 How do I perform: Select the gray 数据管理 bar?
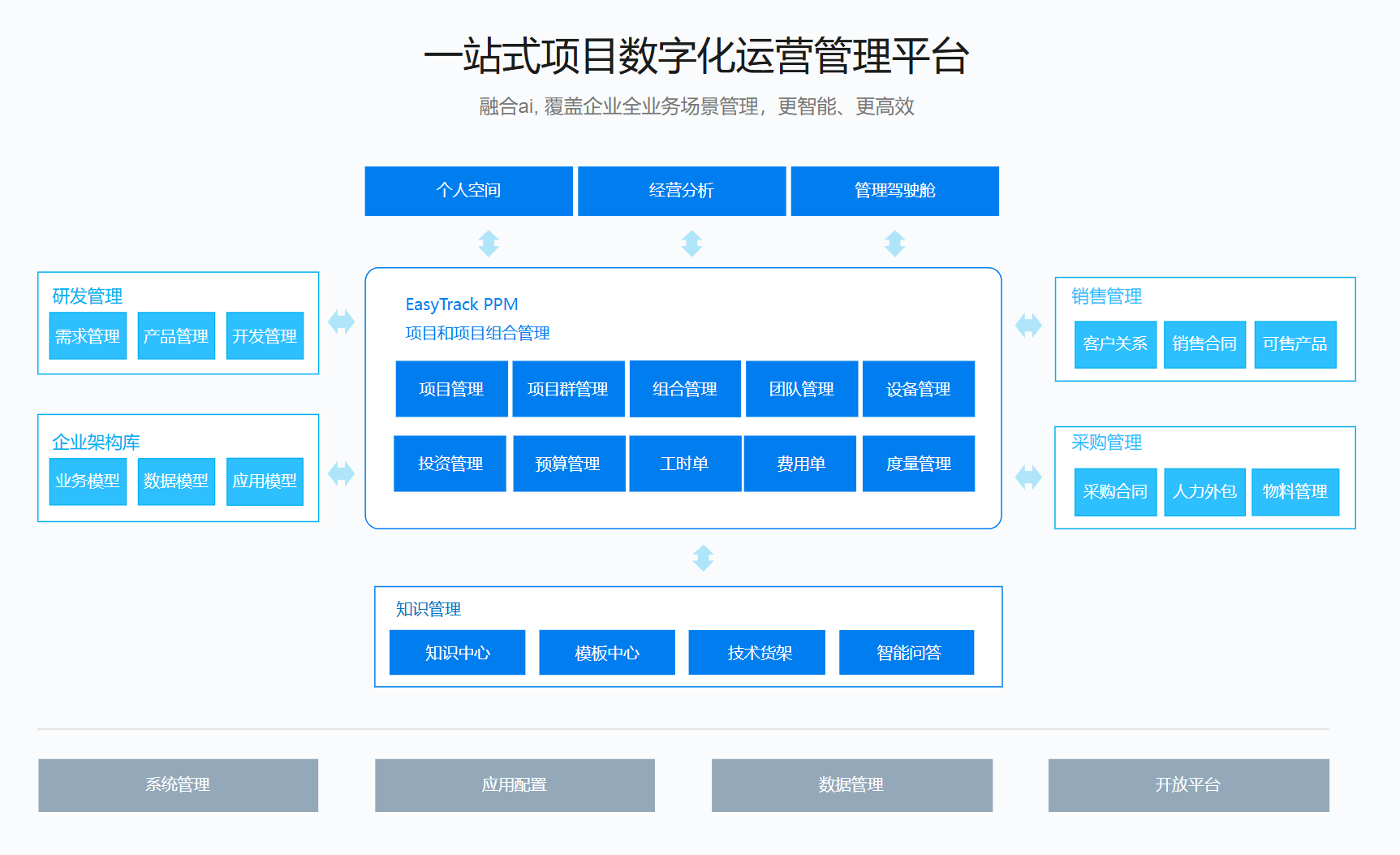pos(852,785)
